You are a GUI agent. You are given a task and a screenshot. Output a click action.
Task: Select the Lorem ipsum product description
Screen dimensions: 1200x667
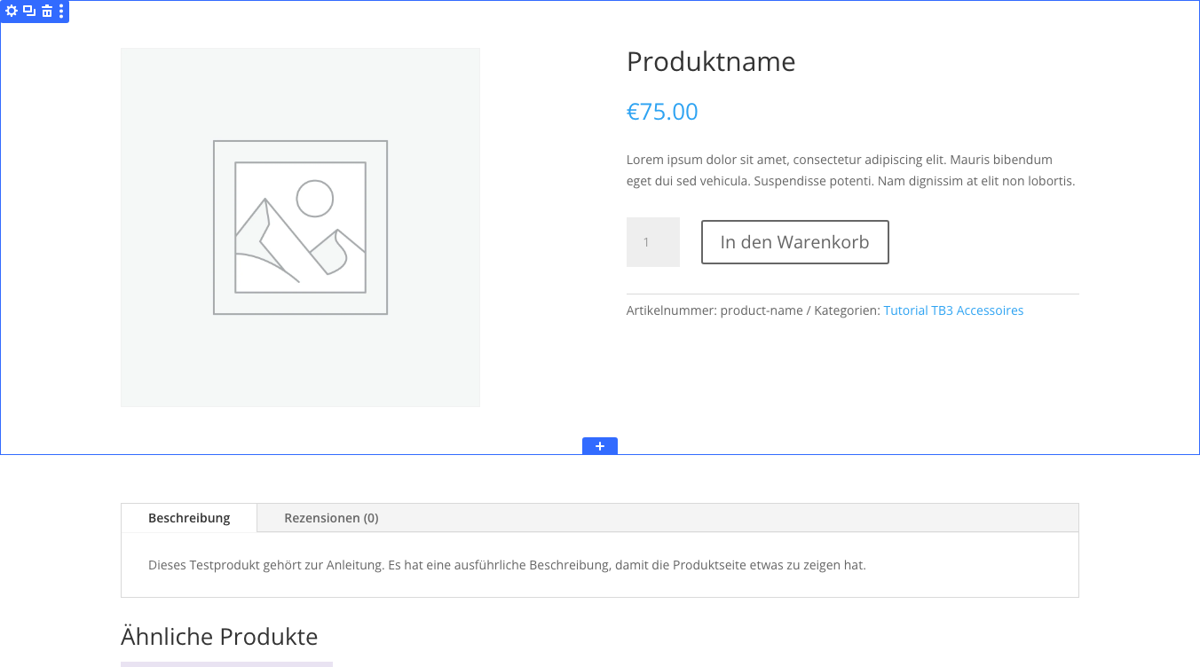coord(851,171)
